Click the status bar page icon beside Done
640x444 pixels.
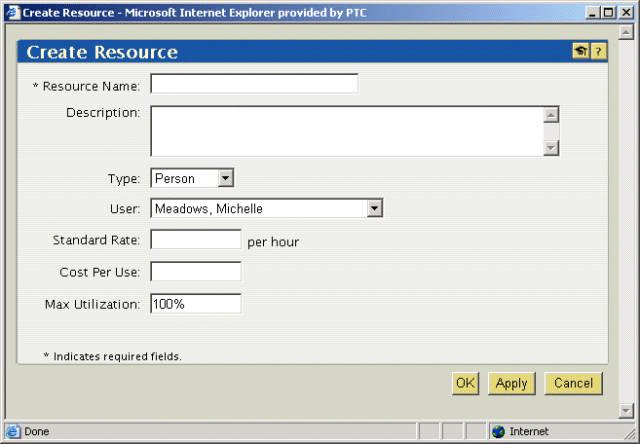pos(13,431)
